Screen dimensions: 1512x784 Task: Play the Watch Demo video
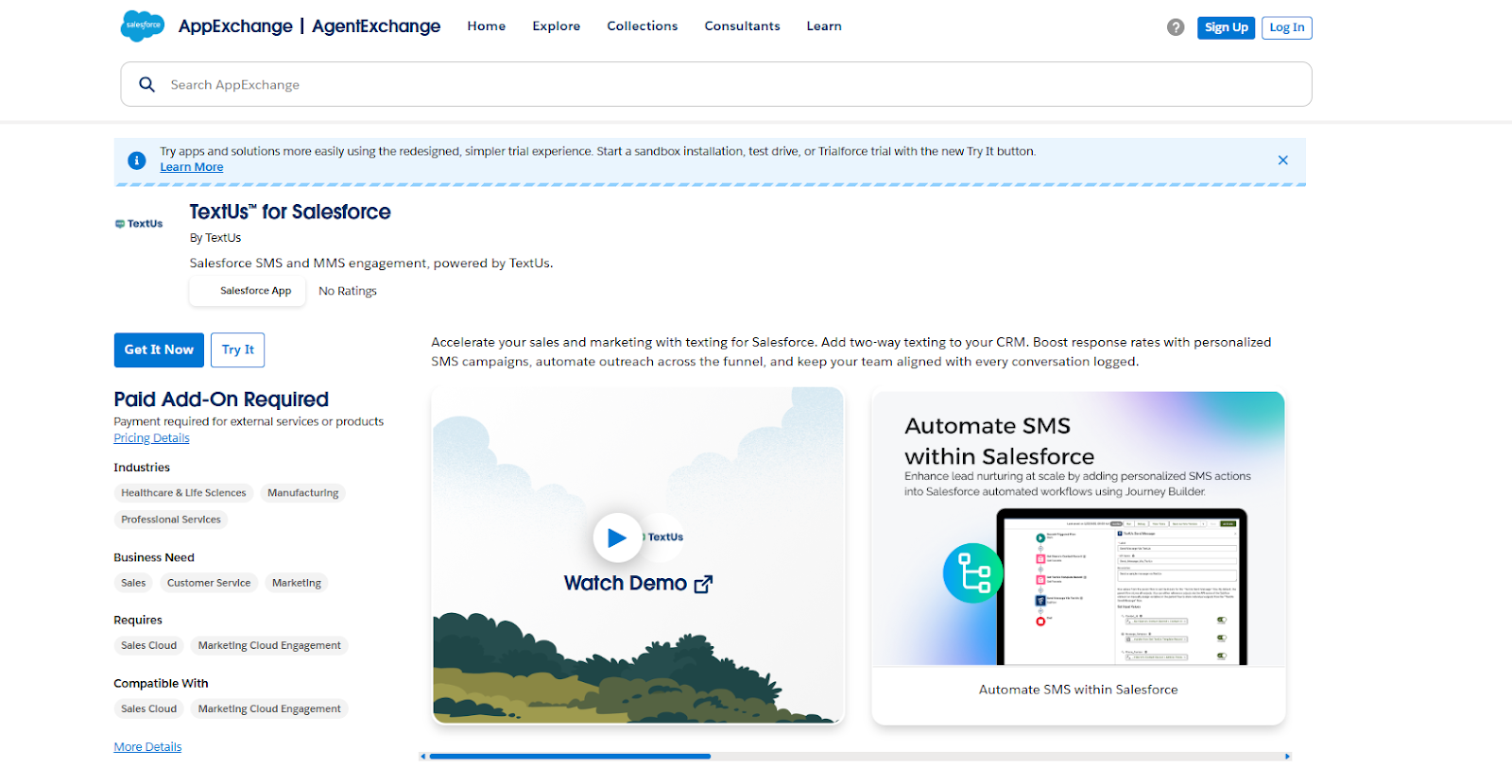click(x=617, y=537)
